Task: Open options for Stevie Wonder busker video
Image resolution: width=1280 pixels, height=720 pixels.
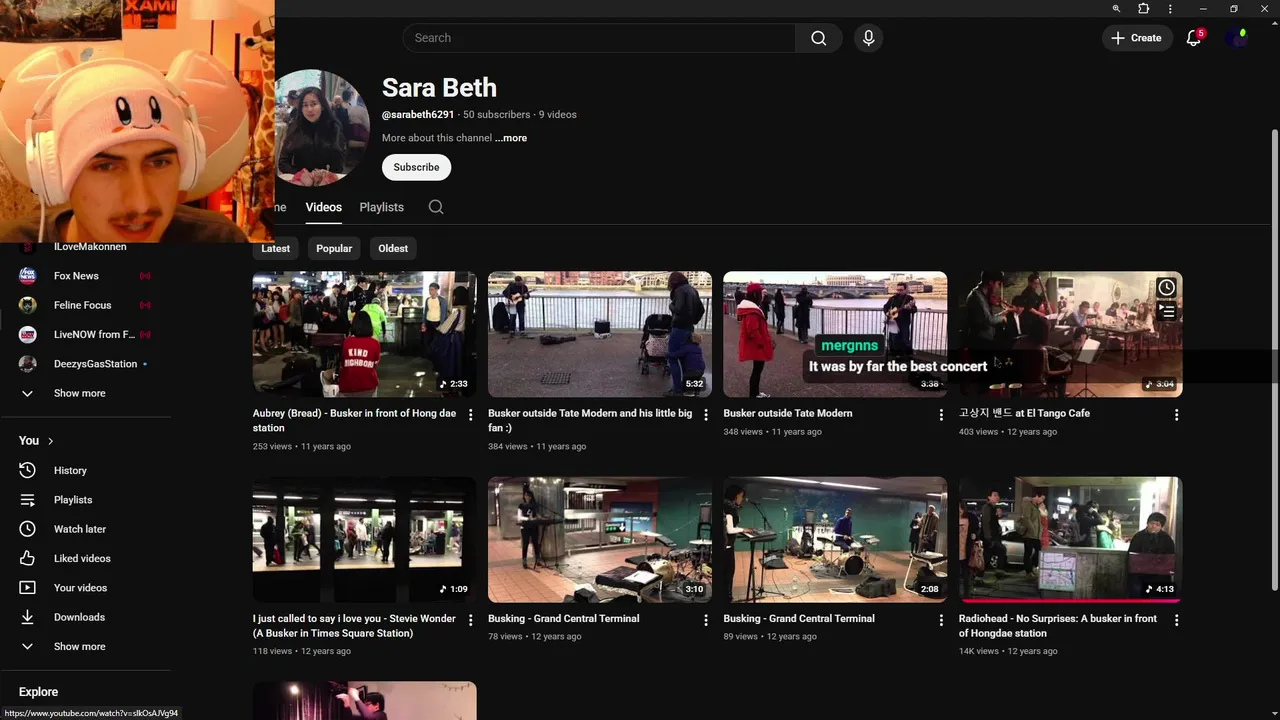Action: pos(470,620)
